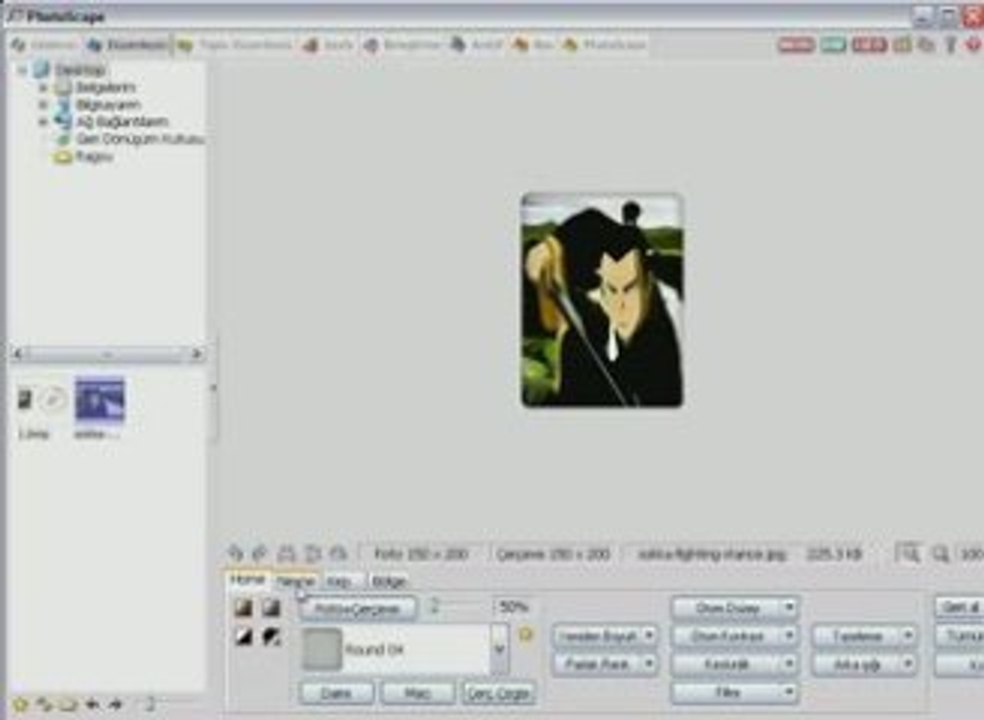Screen dimensions: 984x720
Task: Click the Daire button
Action: tap(336, 693)
